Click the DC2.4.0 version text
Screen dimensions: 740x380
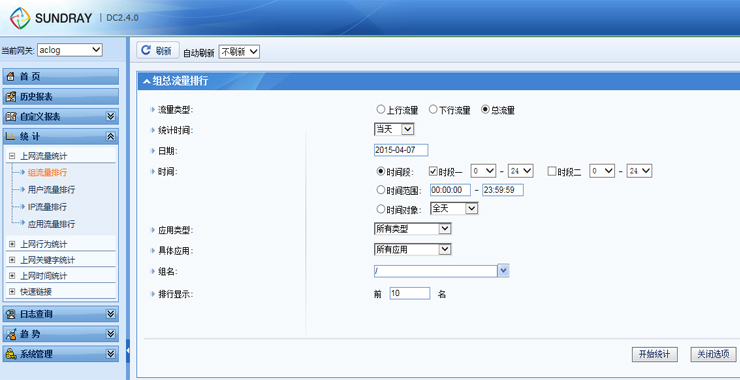[x=122, y=18]
